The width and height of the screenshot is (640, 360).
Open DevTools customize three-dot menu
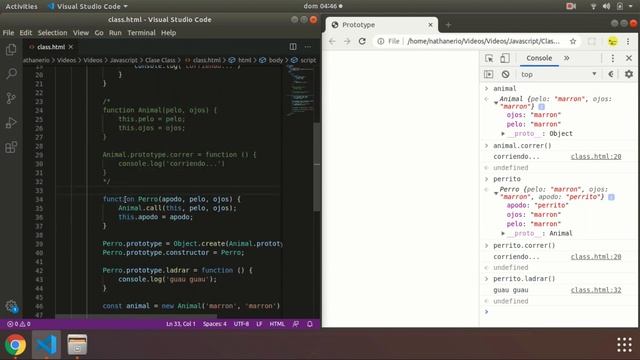coord(613,58)
